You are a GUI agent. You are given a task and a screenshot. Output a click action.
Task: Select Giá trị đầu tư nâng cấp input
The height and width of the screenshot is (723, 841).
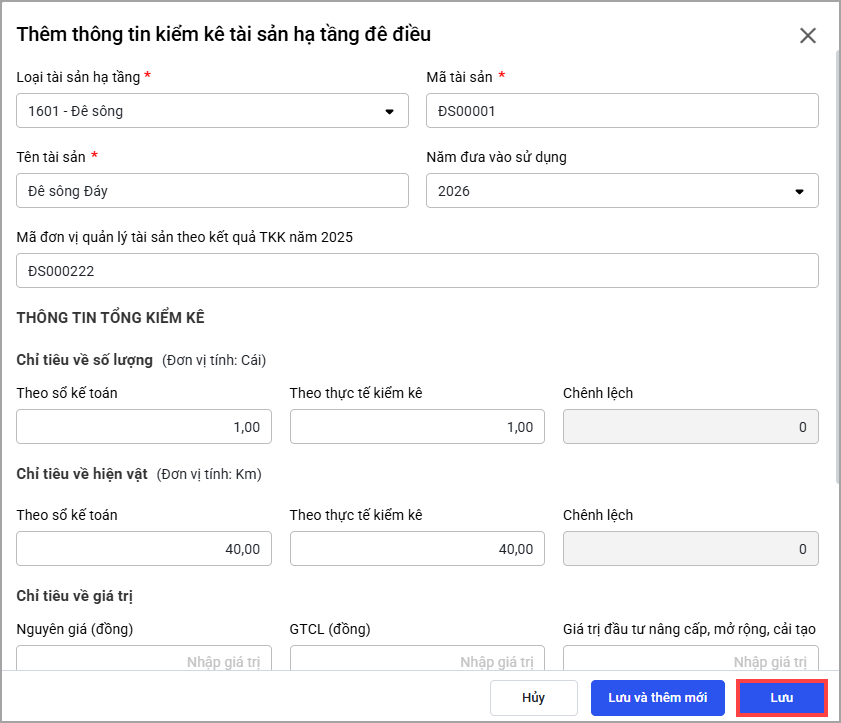[690, 659]
